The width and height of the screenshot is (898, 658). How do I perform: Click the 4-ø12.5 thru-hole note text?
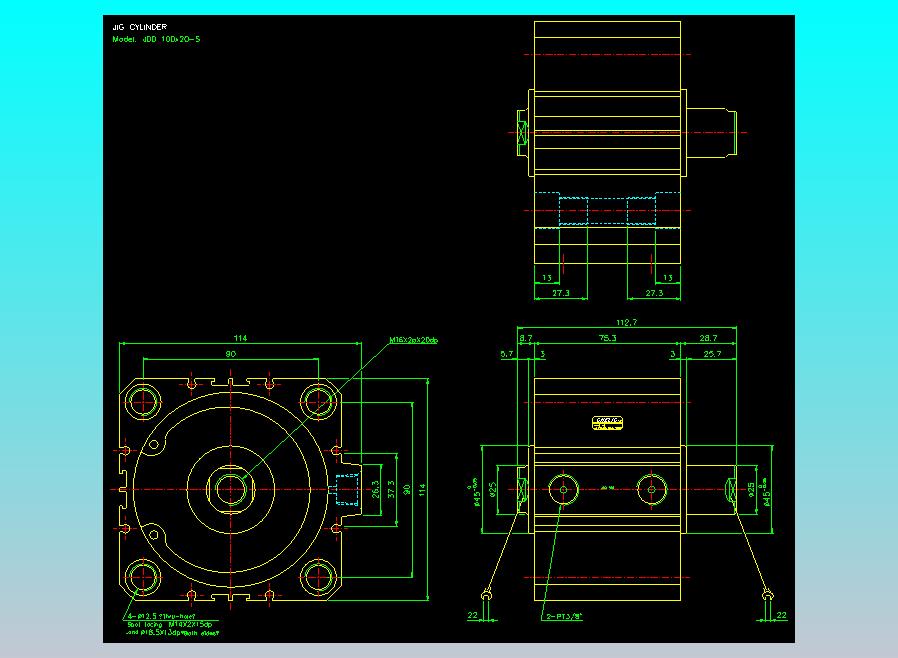pyautogui.click(x=166, y=616)
